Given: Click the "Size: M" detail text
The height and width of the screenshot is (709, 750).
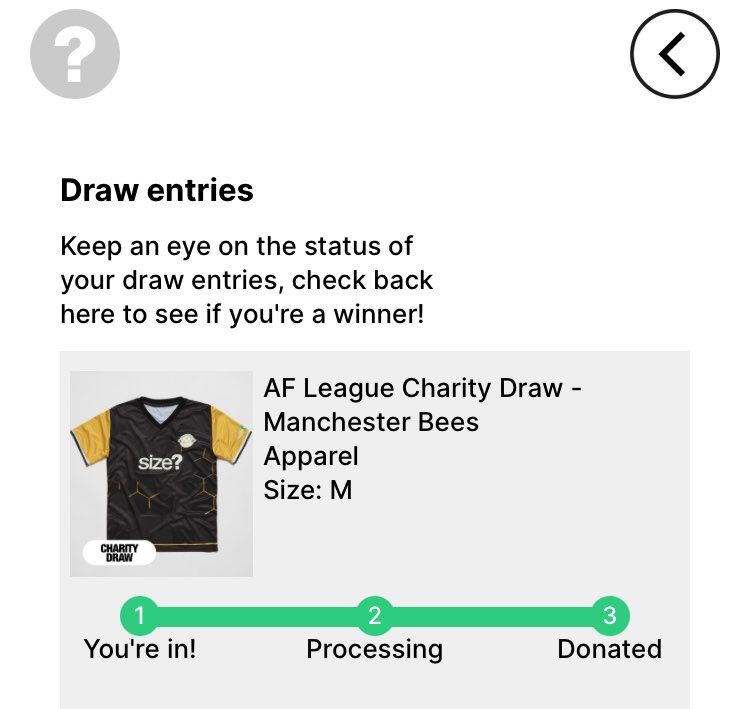Looking at the screenshot, I should tap(308, 490).
